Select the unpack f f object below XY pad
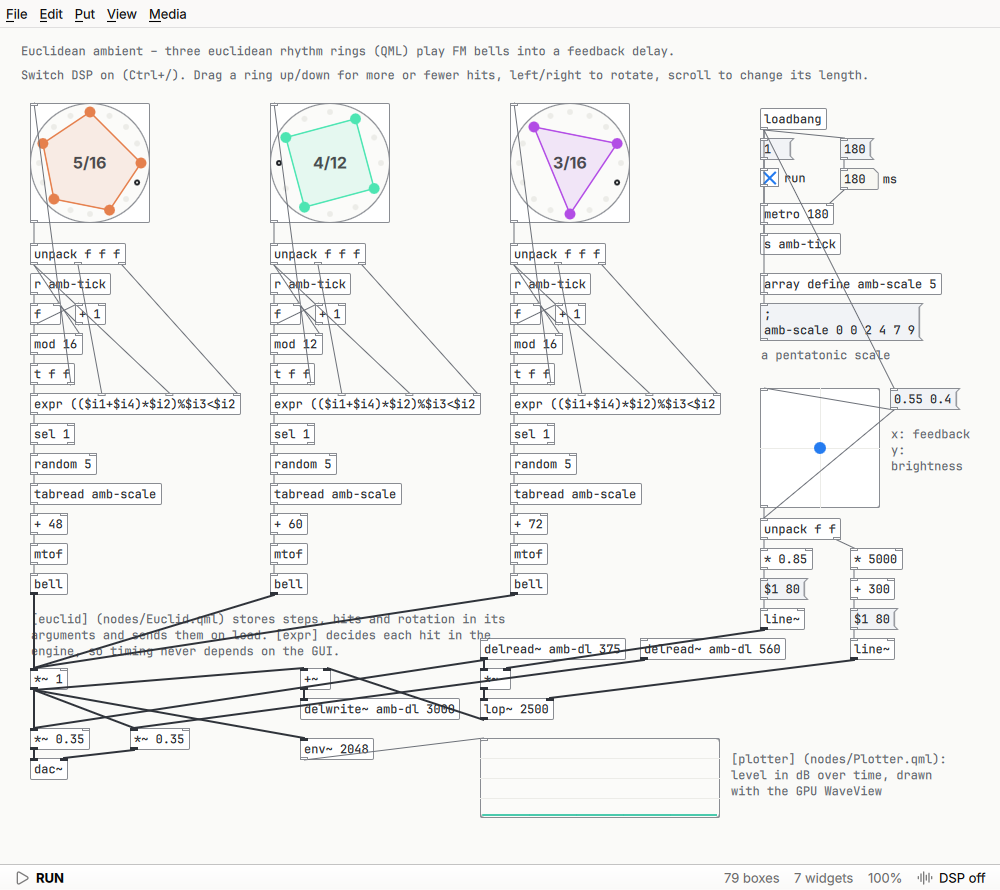This screenshot has width=1000, height=890. (800, 529)
